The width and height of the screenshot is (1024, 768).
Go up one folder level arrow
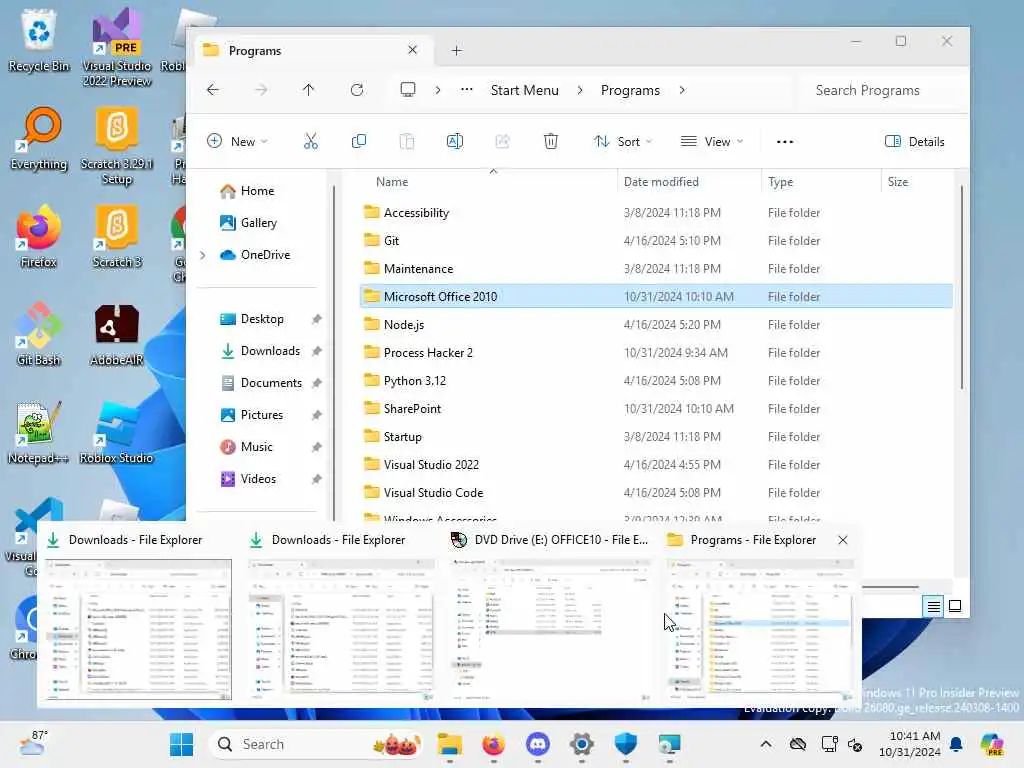tap(308, 90)
